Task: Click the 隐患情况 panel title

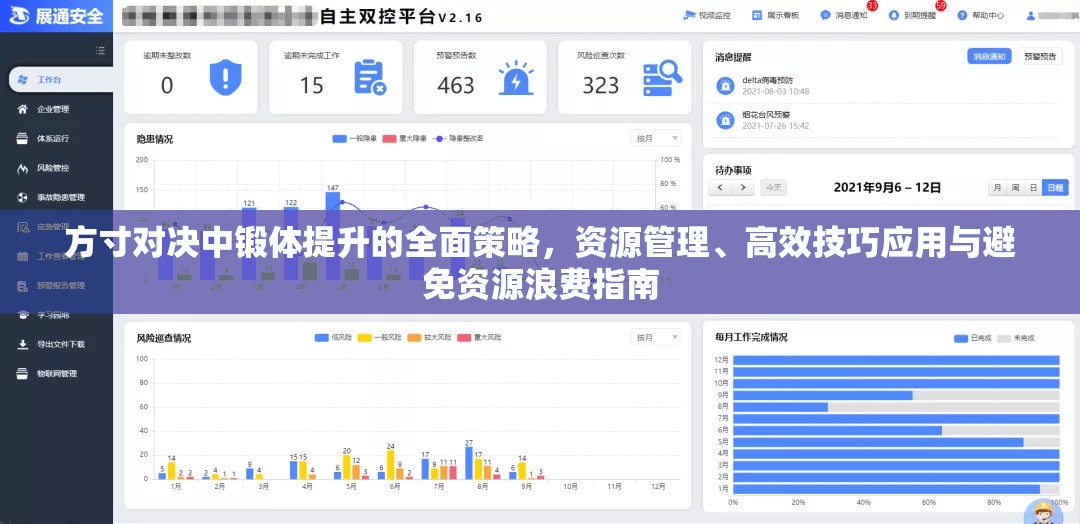Action: [x=154, y=139]
